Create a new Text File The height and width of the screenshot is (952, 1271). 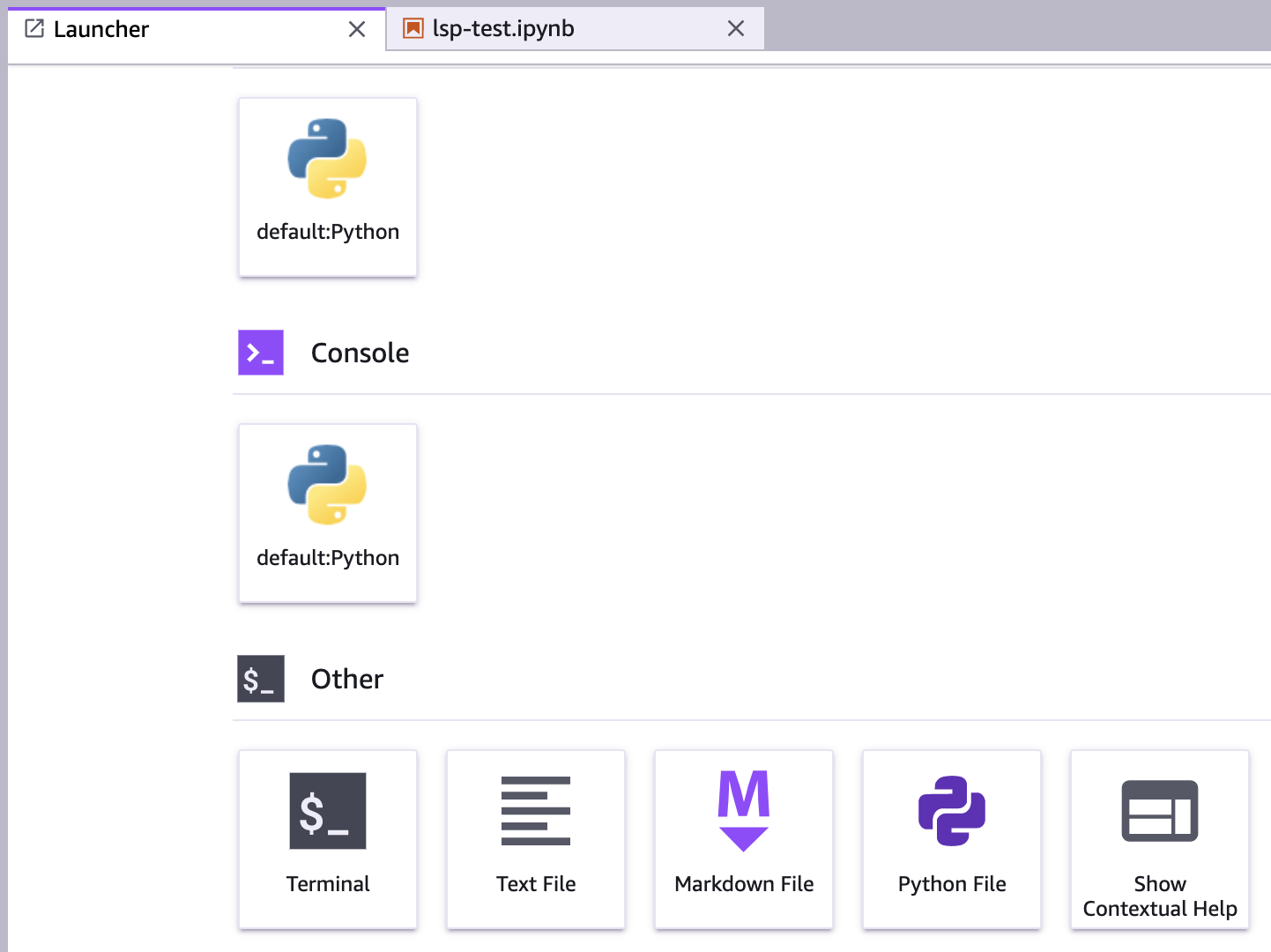coord(535,839)
